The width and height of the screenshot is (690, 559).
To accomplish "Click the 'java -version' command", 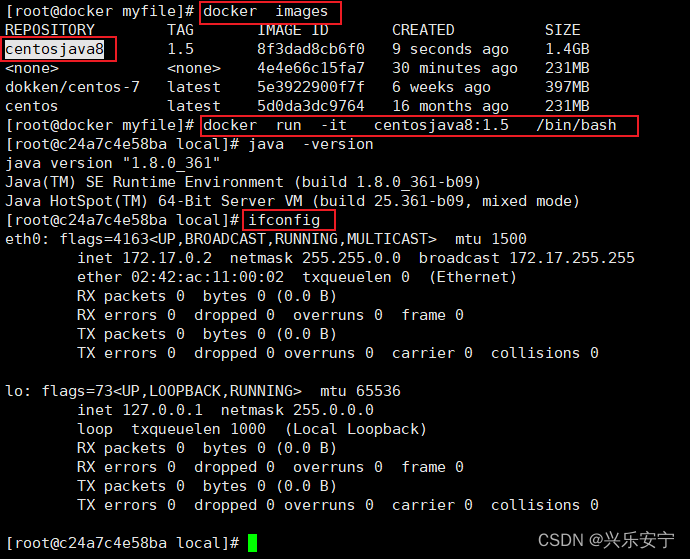I will (x=311, y=144).
